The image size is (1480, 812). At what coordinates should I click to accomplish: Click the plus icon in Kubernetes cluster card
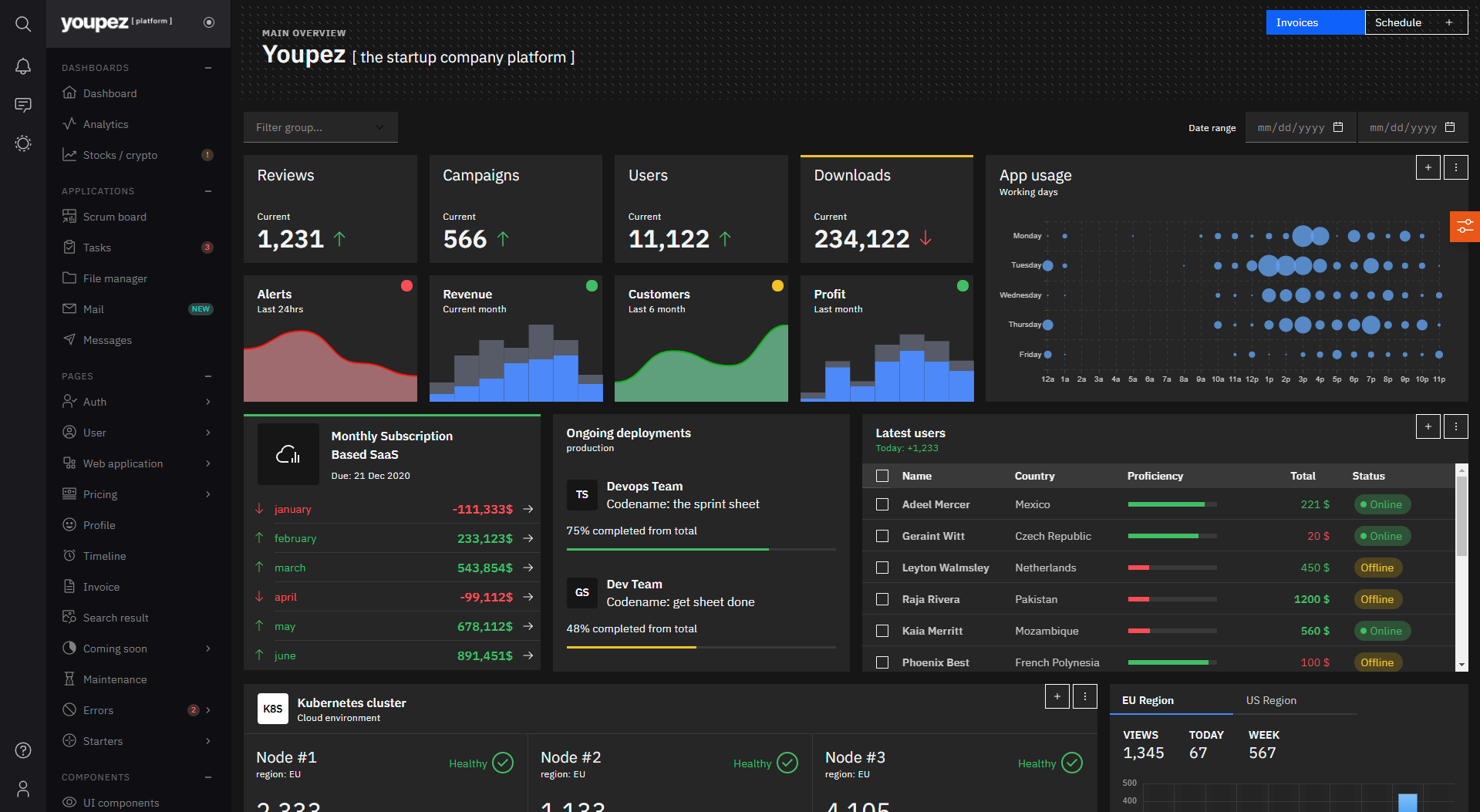pyautogui.click(x=1057, y=696)
